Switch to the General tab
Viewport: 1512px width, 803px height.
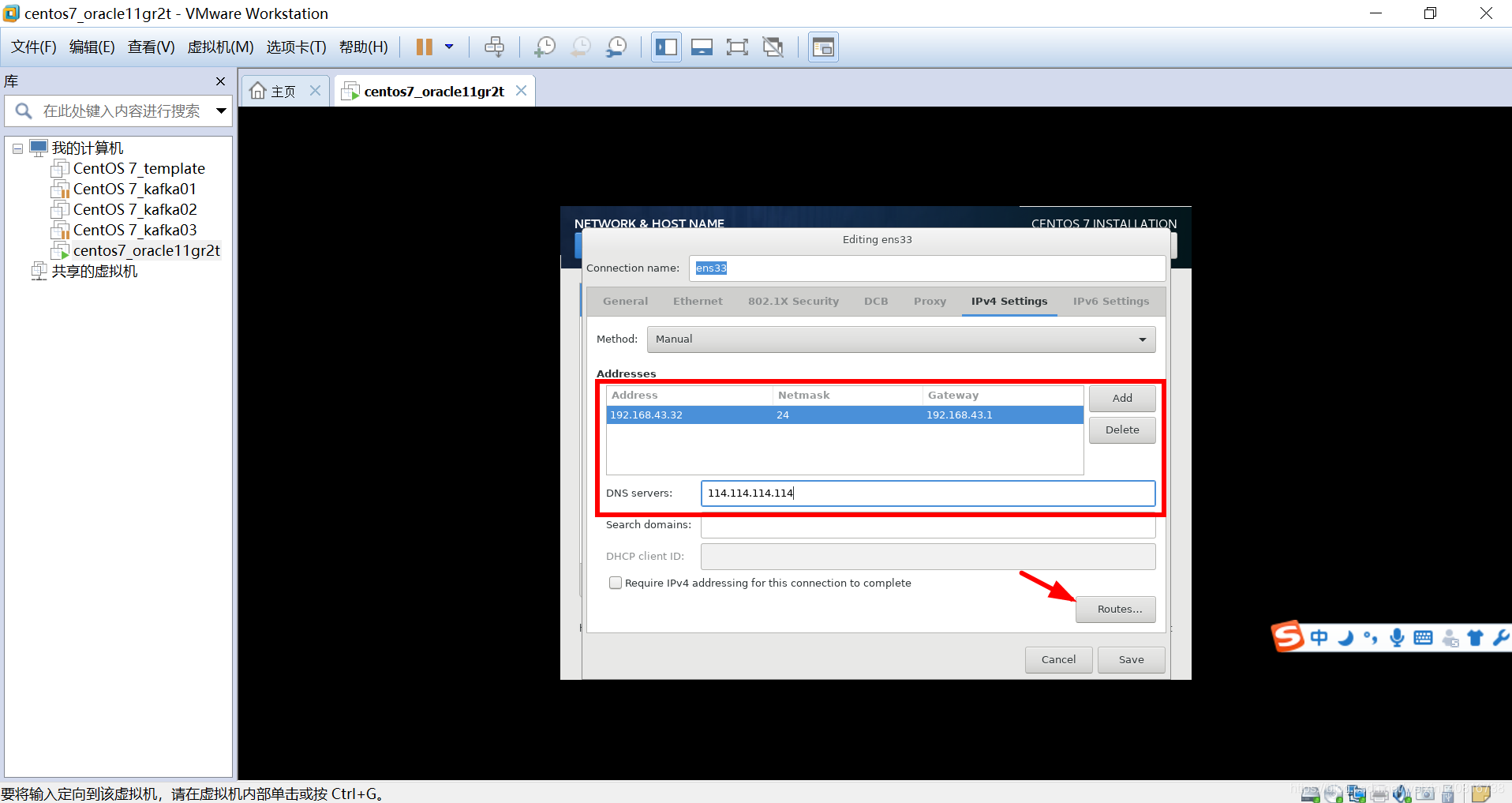(x=625, y=302)
